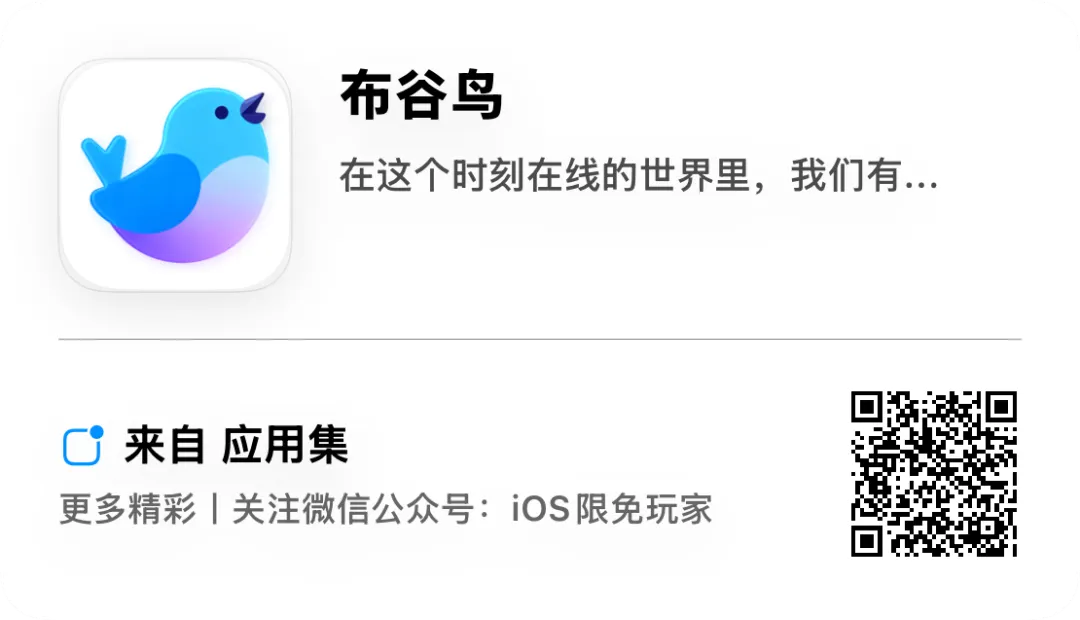This screenshot has width=1080, height=620.
Task: Expand the truncated description ellipsis
Action: coord(921,185)
